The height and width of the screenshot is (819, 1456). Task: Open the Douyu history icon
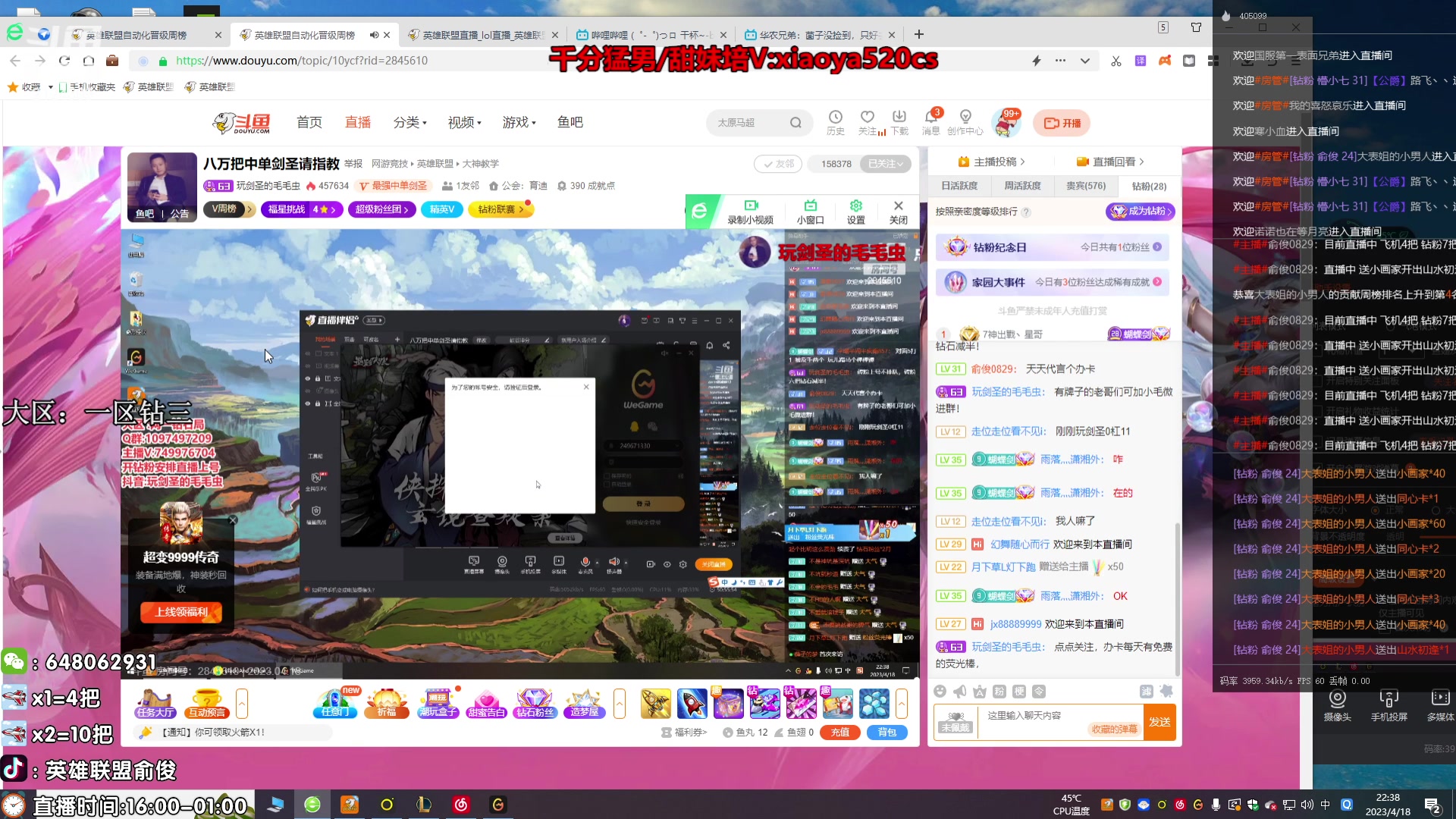835,121
